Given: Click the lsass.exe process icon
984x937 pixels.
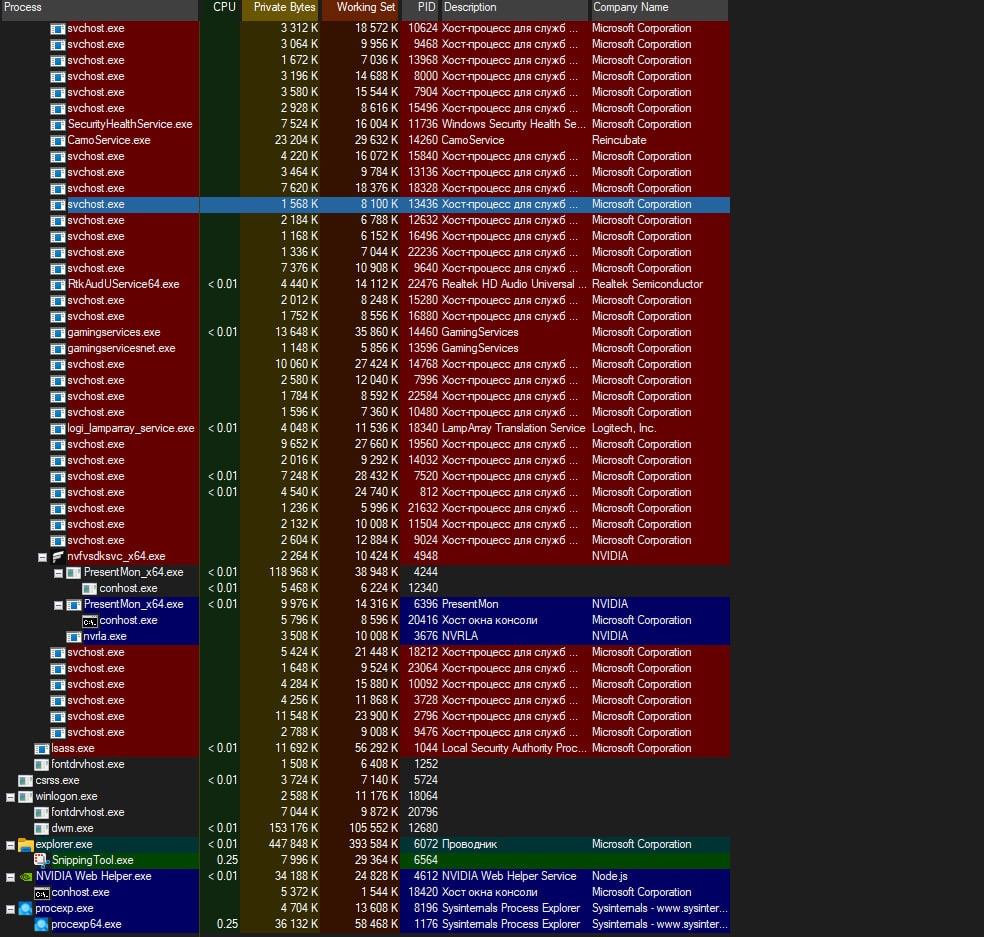Looking at the screenshot, I should click(x=42, y=749).
